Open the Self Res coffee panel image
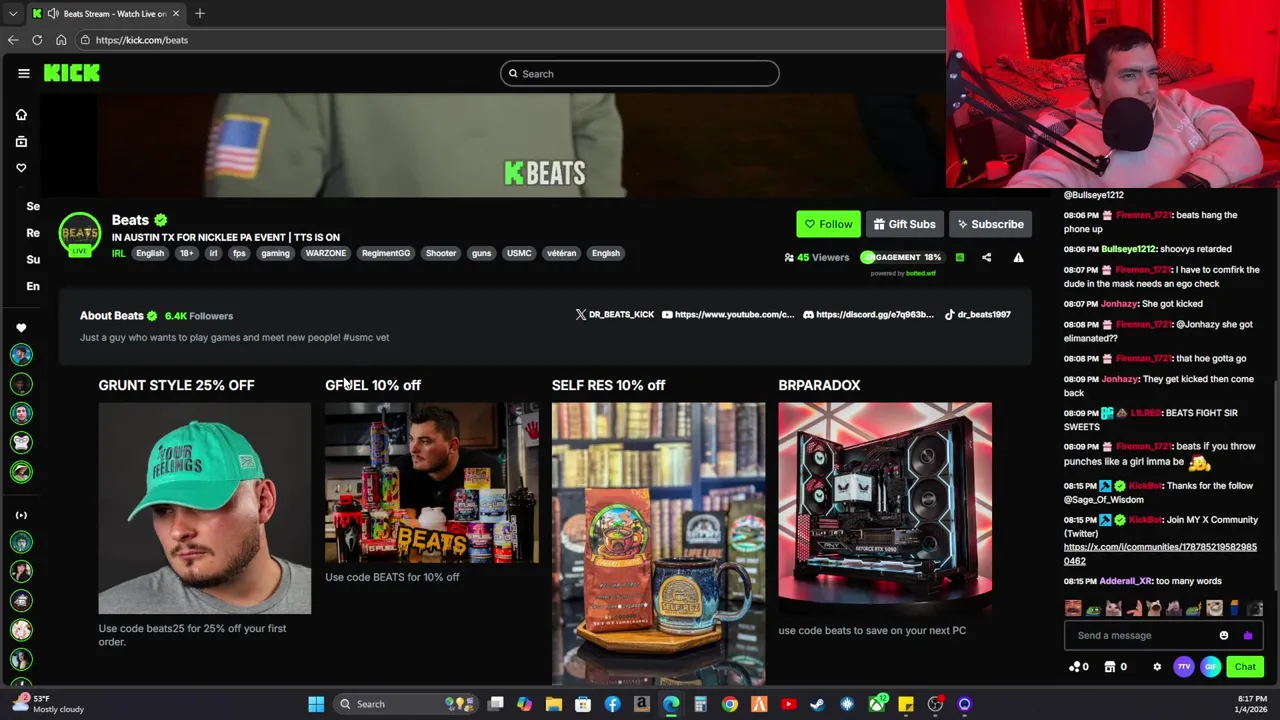The image size is (1280, 720). tap(658, 543)
